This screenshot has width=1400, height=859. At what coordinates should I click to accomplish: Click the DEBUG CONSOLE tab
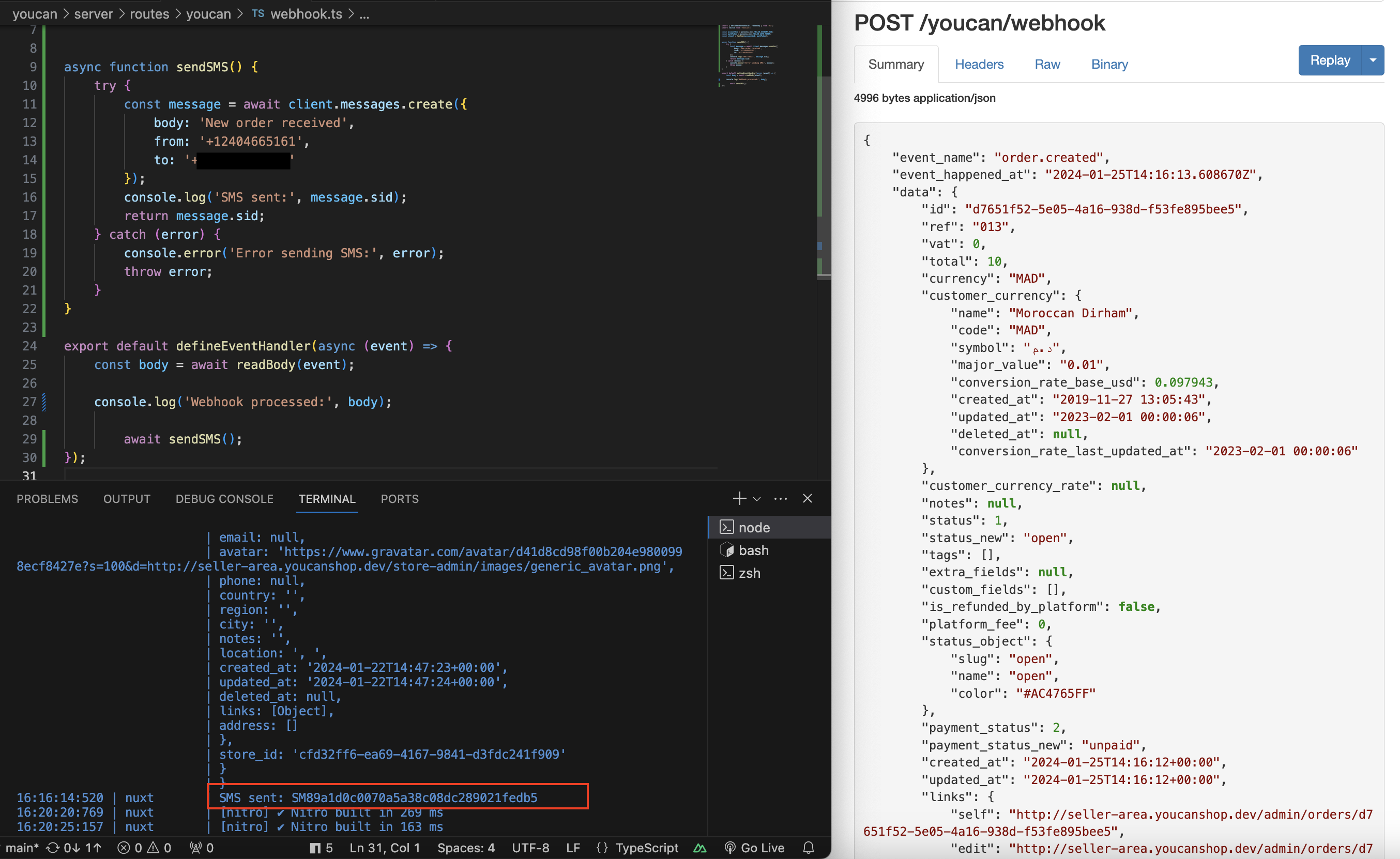(x=224, y=498)
